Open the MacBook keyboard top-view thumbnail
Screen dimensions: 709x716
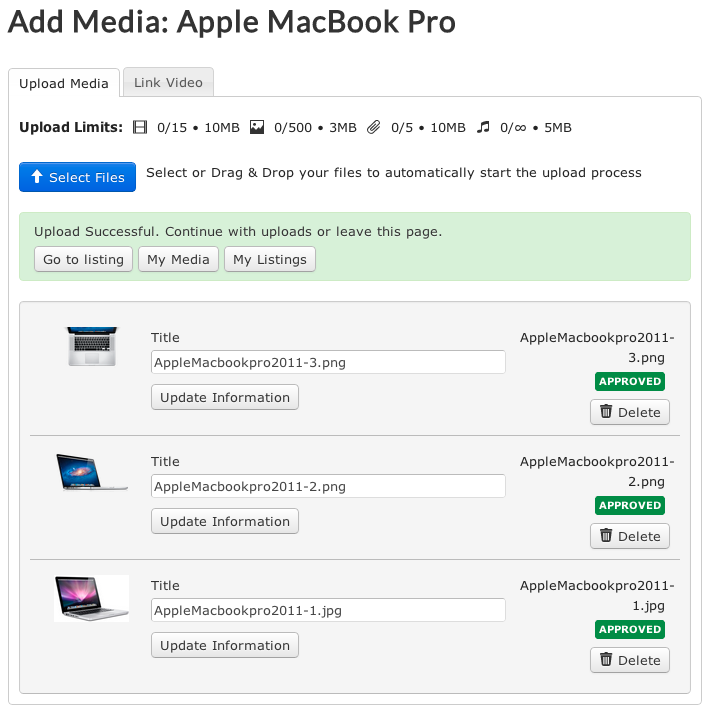point(92,345)
